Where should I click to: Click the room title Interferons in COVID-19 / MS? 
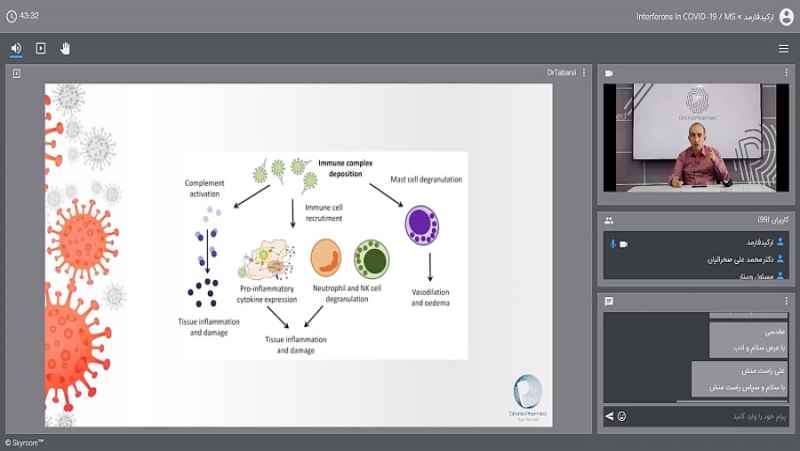pyautogui.click(x=686, y=17)
